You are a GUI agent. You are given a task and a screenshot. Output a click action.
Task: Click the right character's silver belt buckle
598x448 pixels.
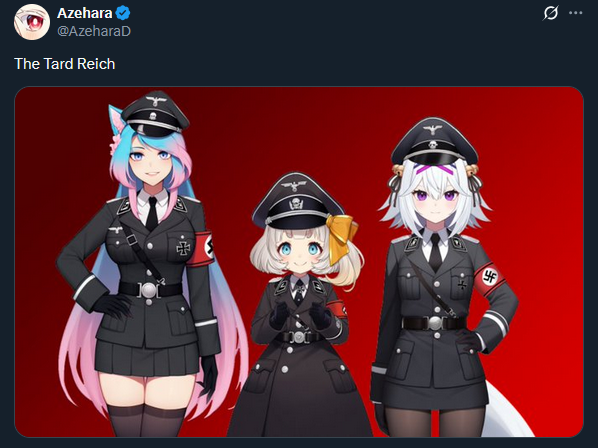[x=435, y=323]
